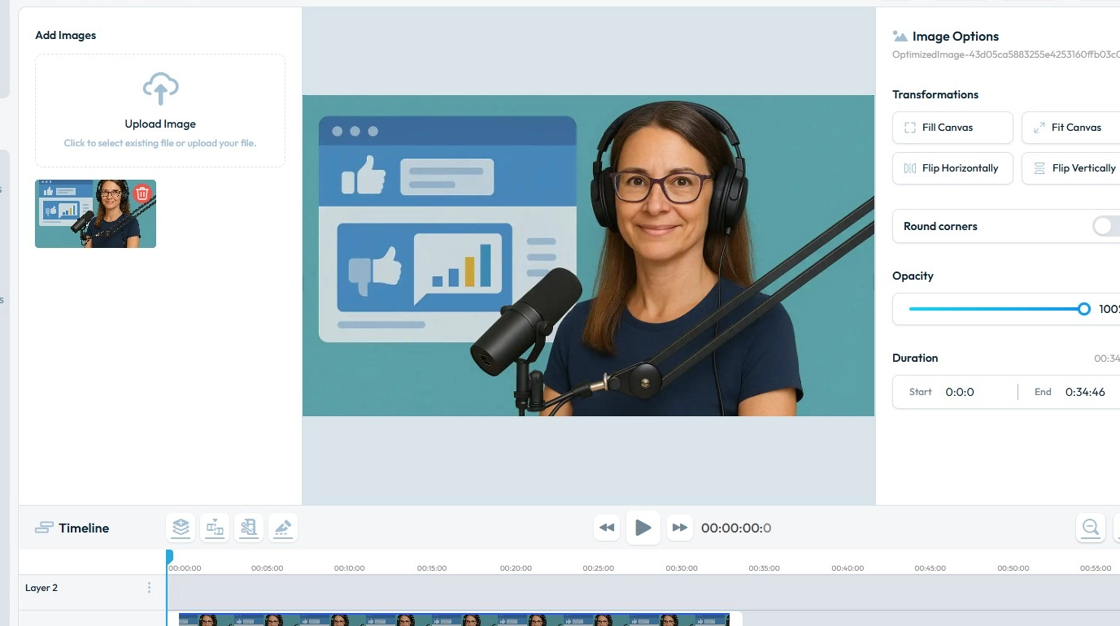Click the OptimizedImage file name text

(1006, 54)
